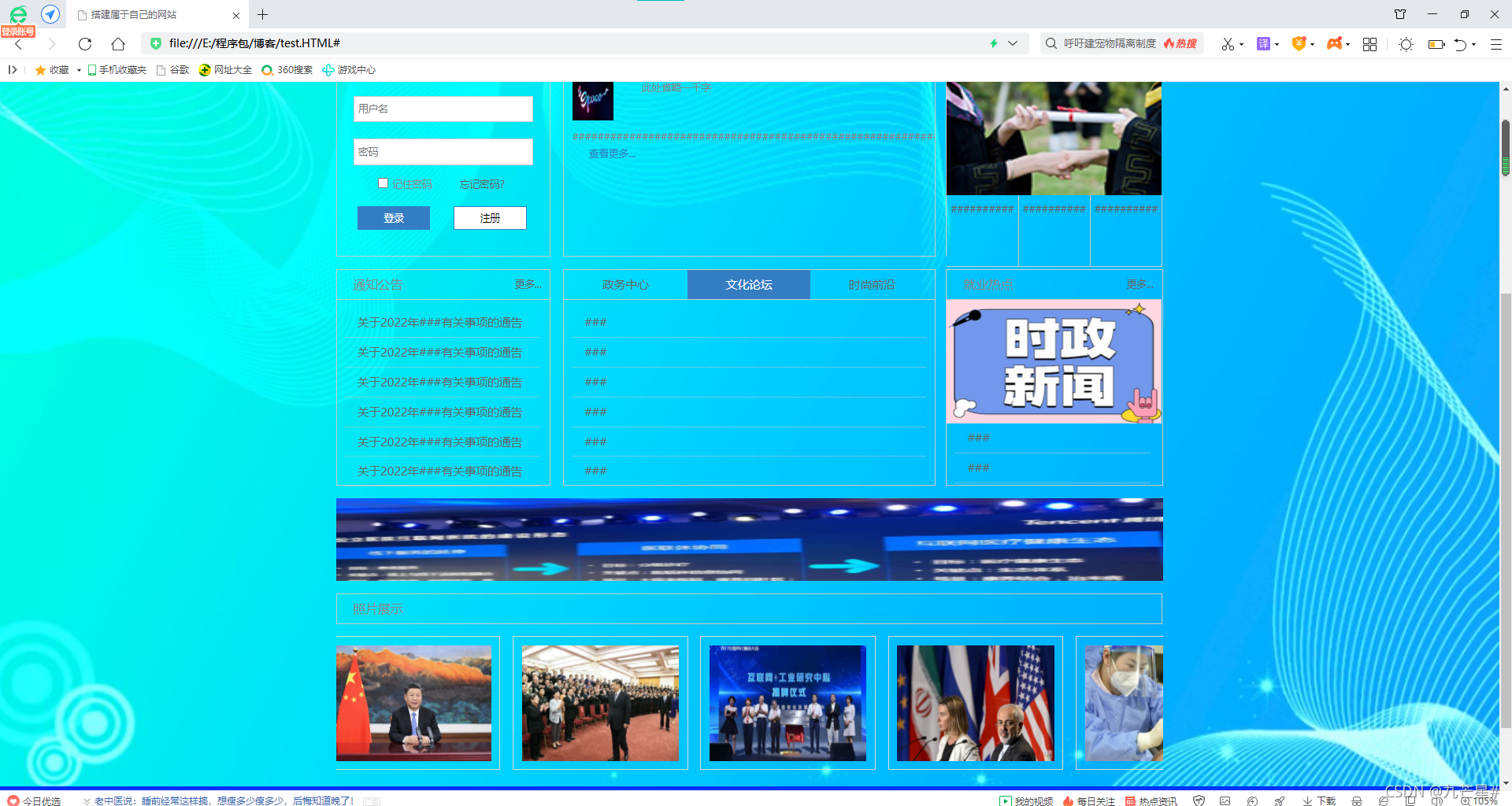Toggle the sun brightness mode icon
The image size is (1512, 806).
click(x=1406, y=44)
